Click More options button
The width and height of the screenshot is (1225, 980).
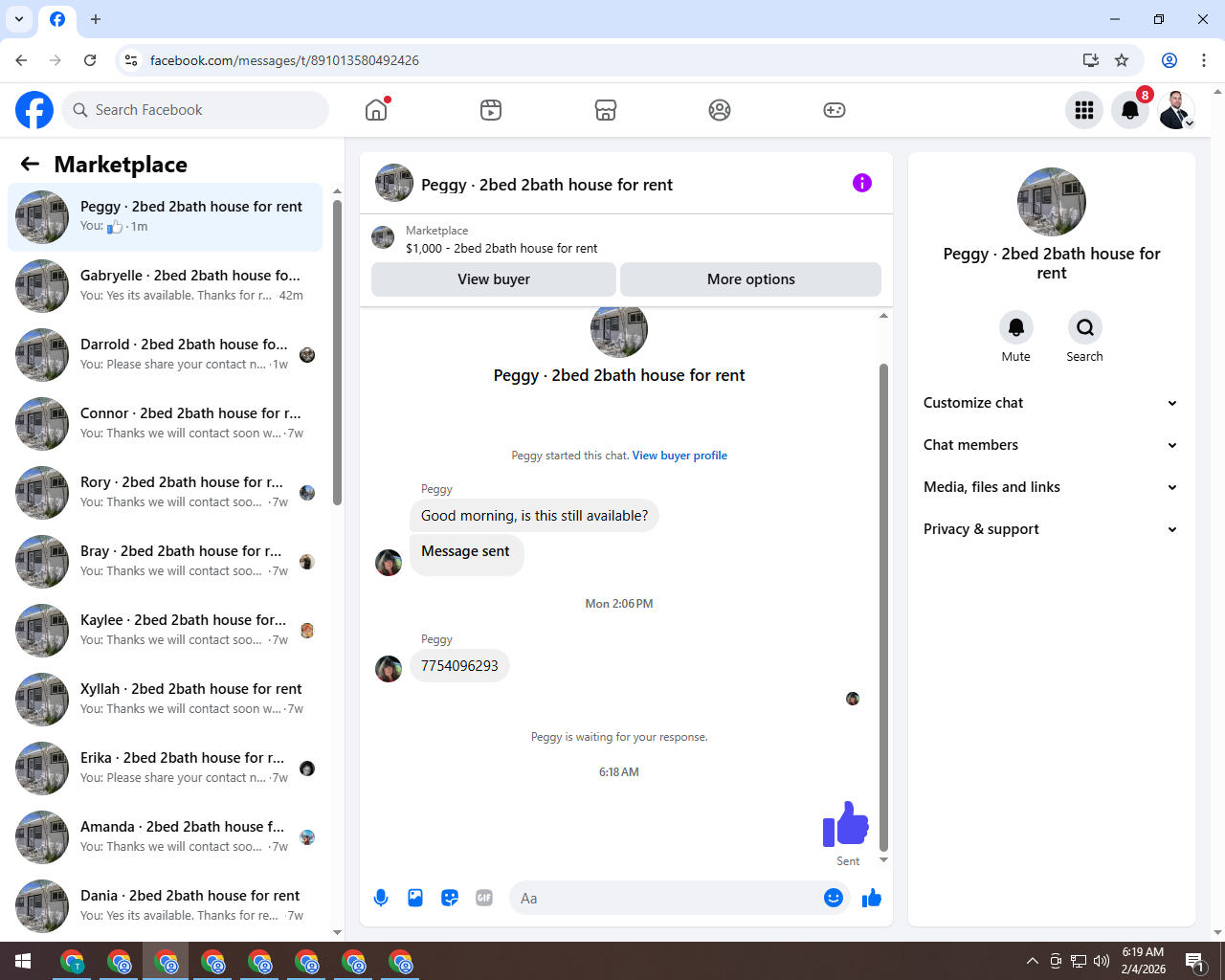click(751, 279)
